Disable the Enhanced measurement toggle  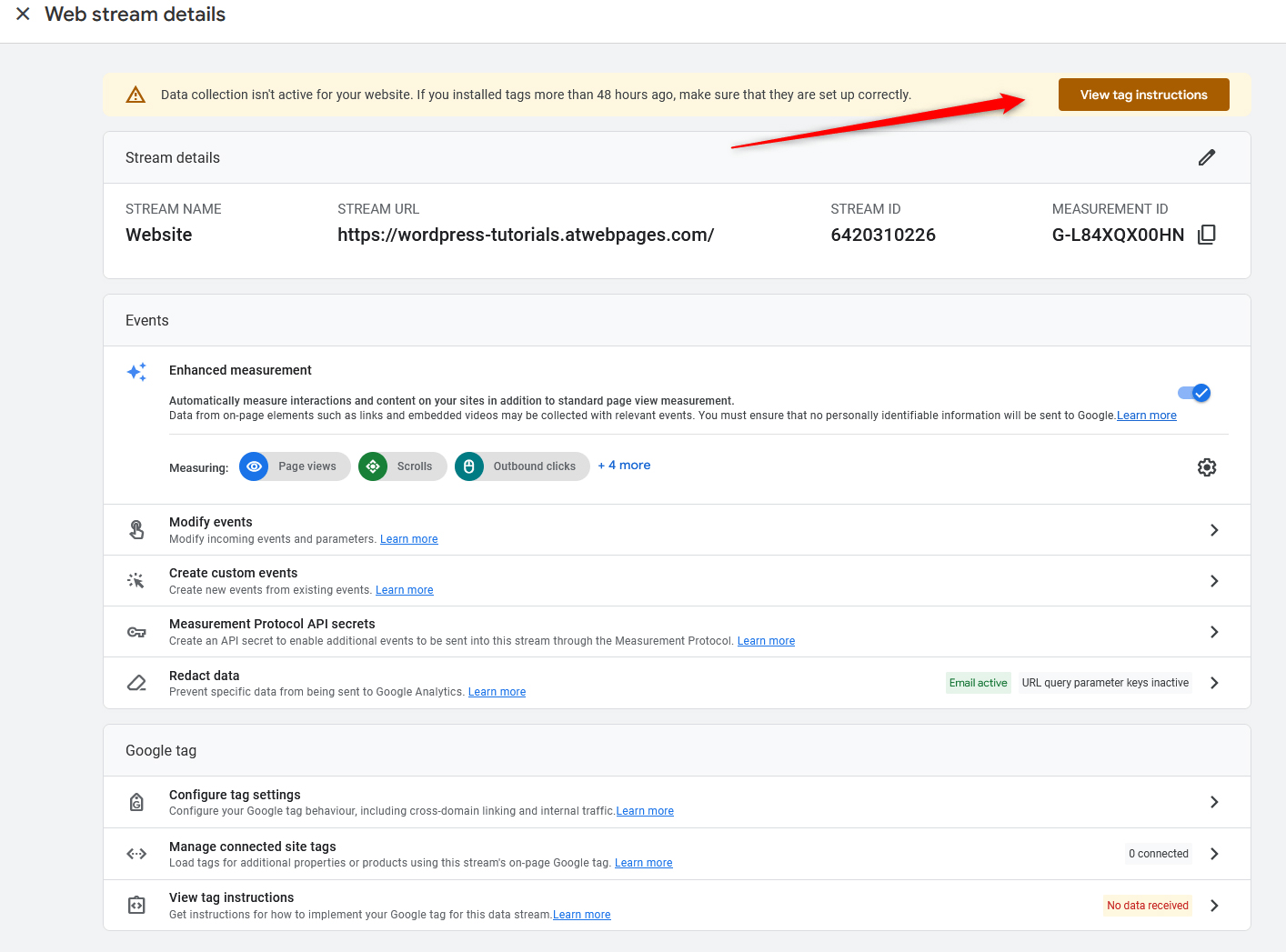(x=1193, y=393)
